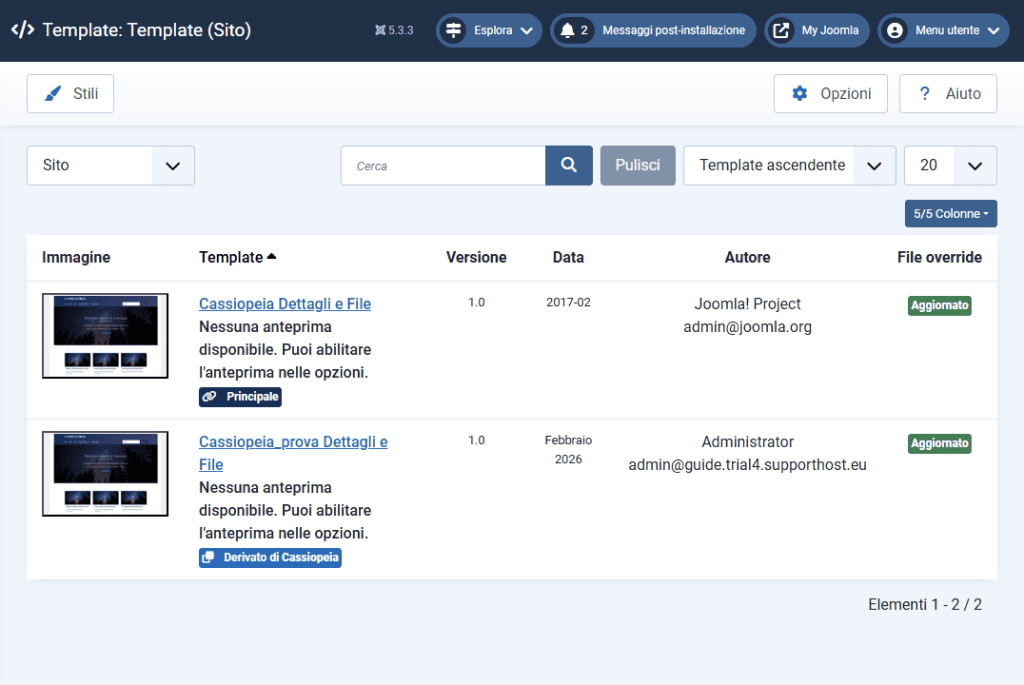Viewport: 1024px width, 685px height.
Task: Click the Principale badge
Action: (240, 396)
